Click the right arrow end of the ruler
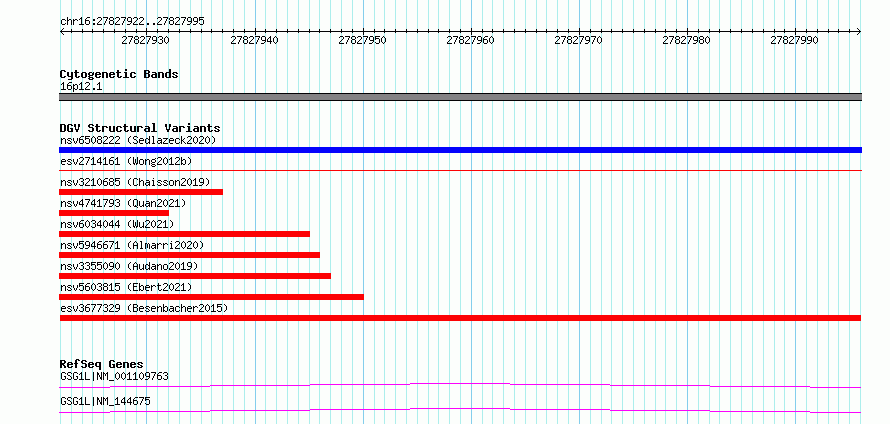This screenshot has height=424, width=890. [x=859, y=32]
